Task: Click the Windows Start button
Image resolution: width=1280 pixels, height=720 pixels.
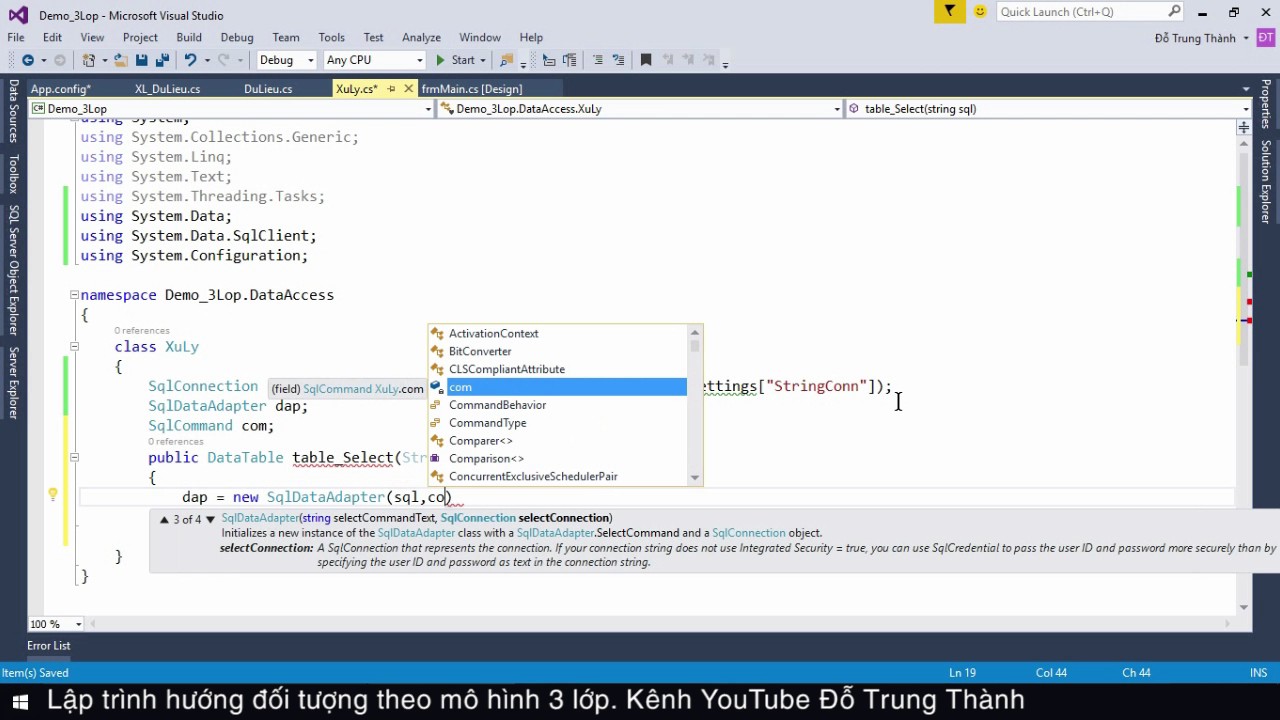Action: (x=19, y=699)
